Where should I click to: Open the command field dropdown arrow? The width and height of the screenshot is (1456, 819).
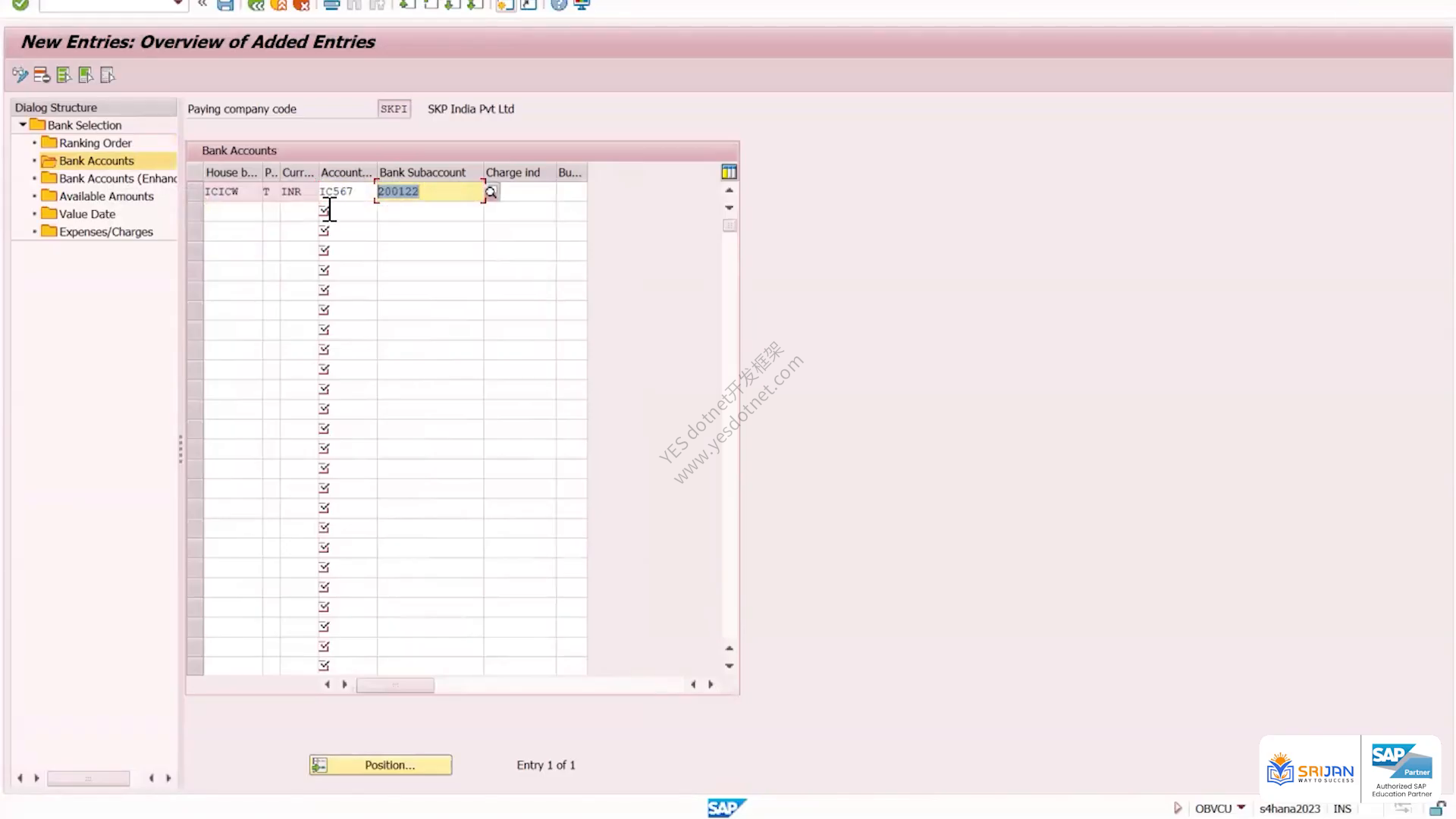point(177,4)
